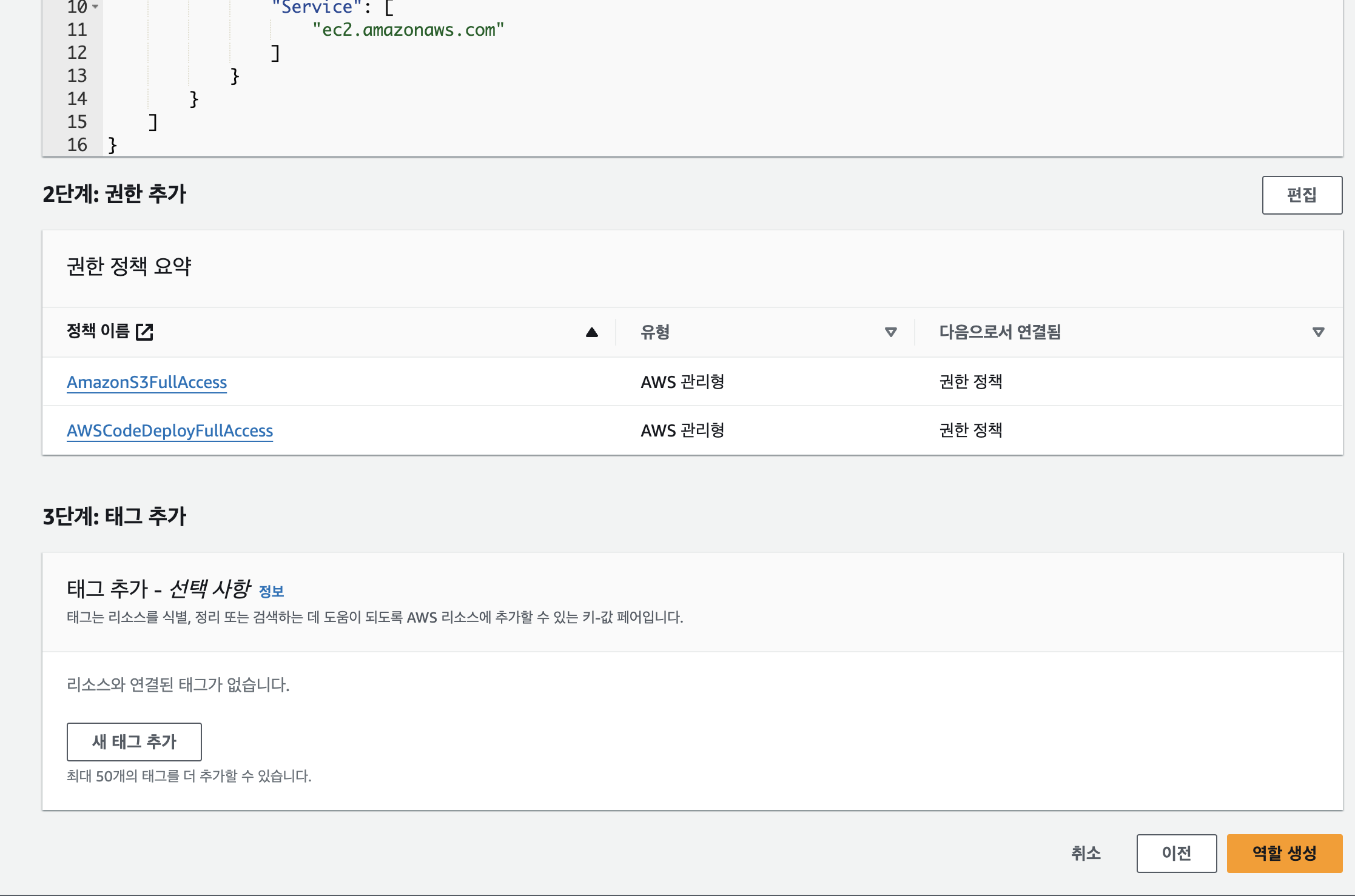Screen dimensions: 1355x896
Task: Open the AmazonS3FullAccess policy link
Action: (147, 382)
